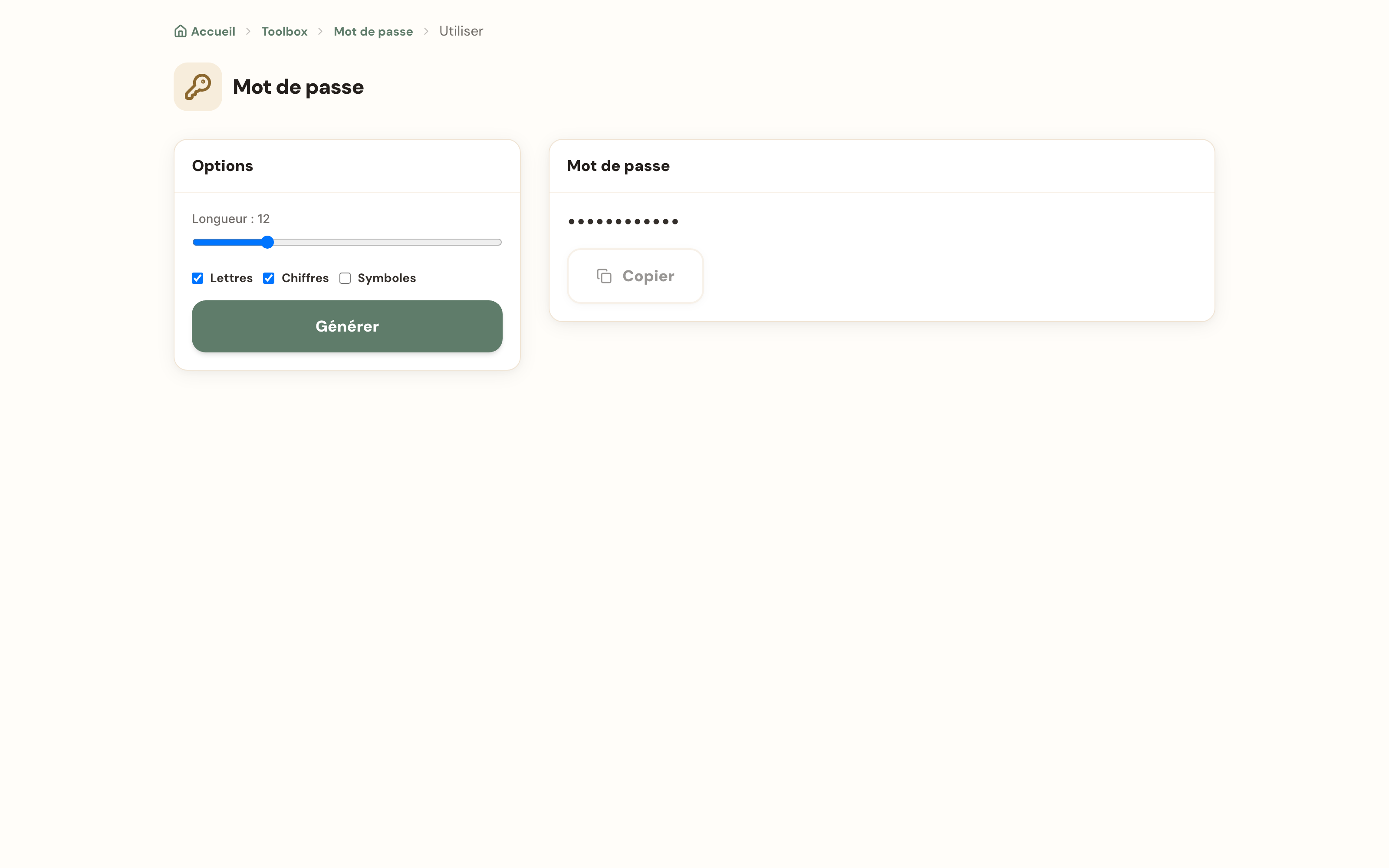Click the chevron between Accueil and Toolbox
This screenshot has width=1389, height=868.
pos(249,32)
